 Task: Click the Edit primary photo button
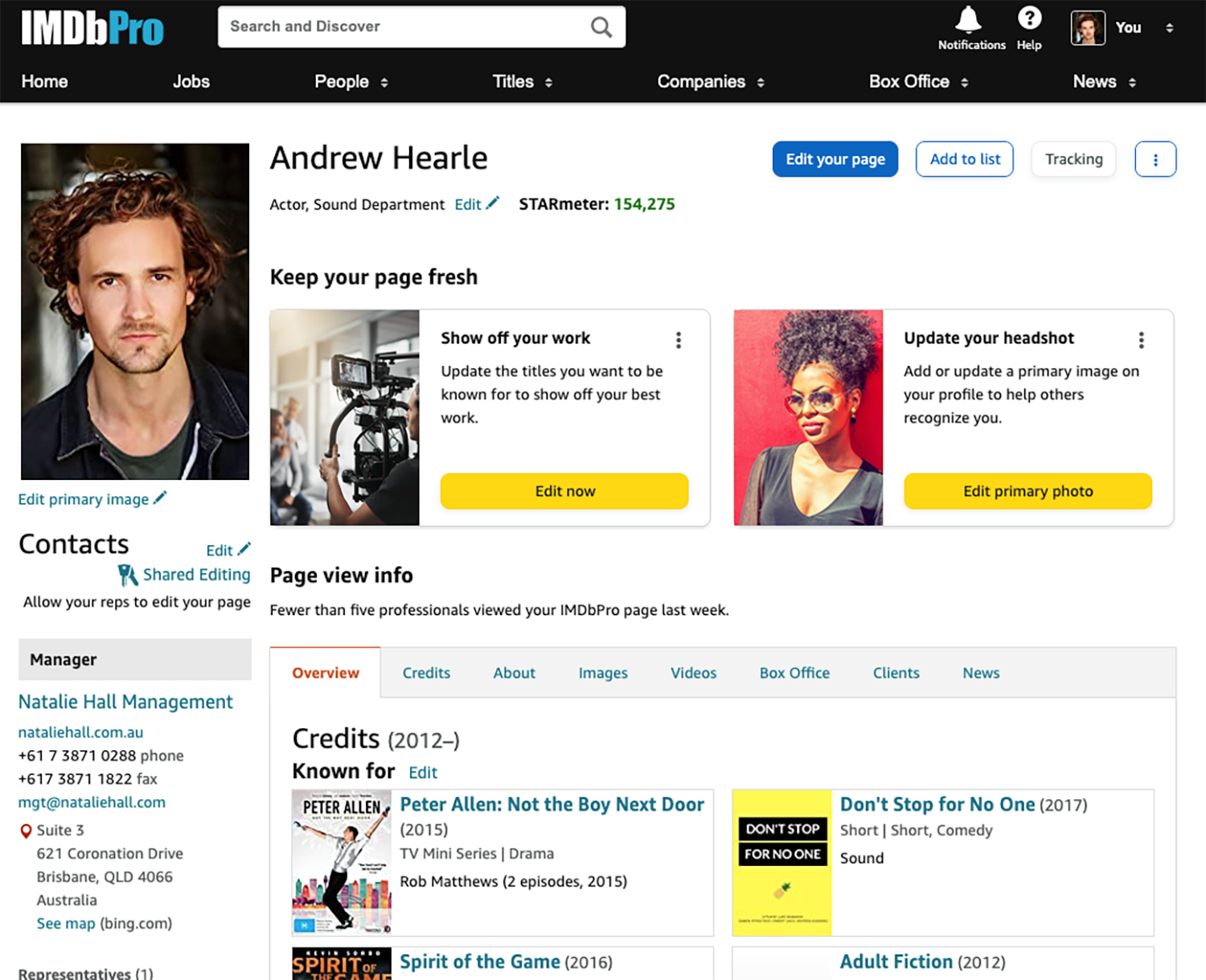[1028, 491]
